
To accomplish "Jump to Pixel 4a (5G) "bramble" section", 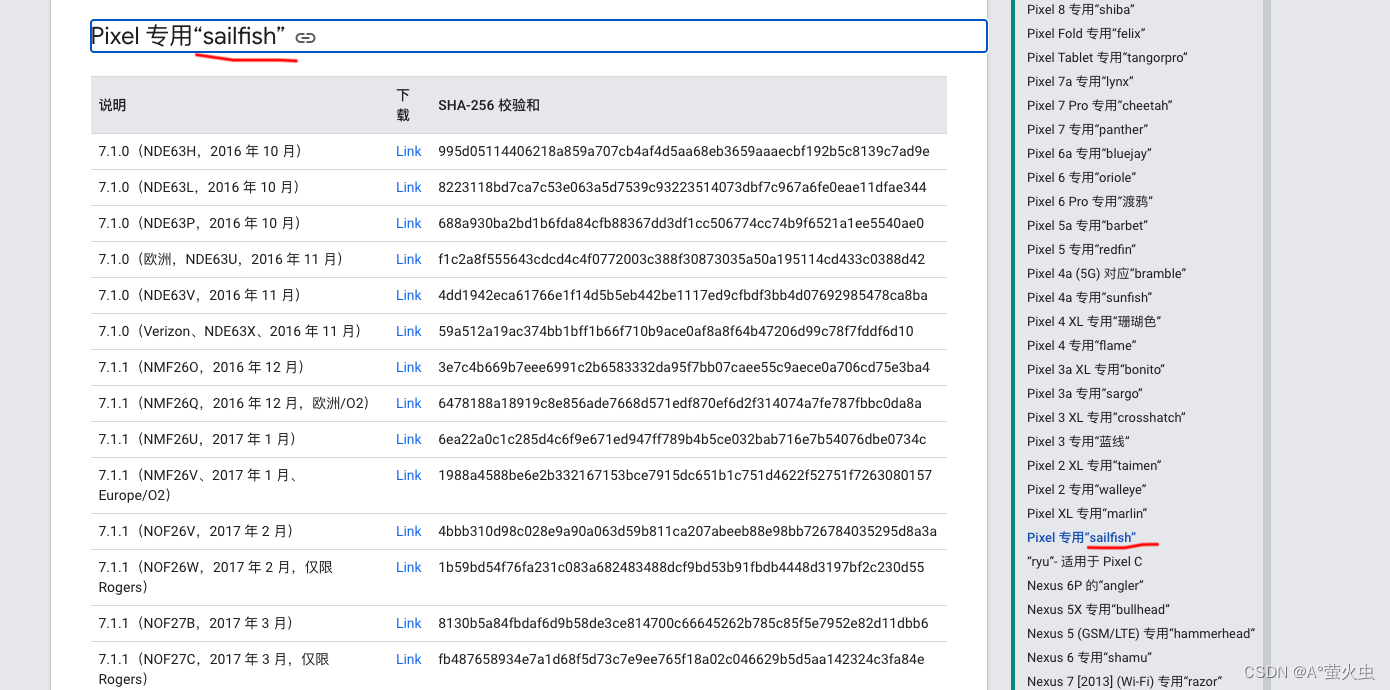I will tap(1106, 273).
